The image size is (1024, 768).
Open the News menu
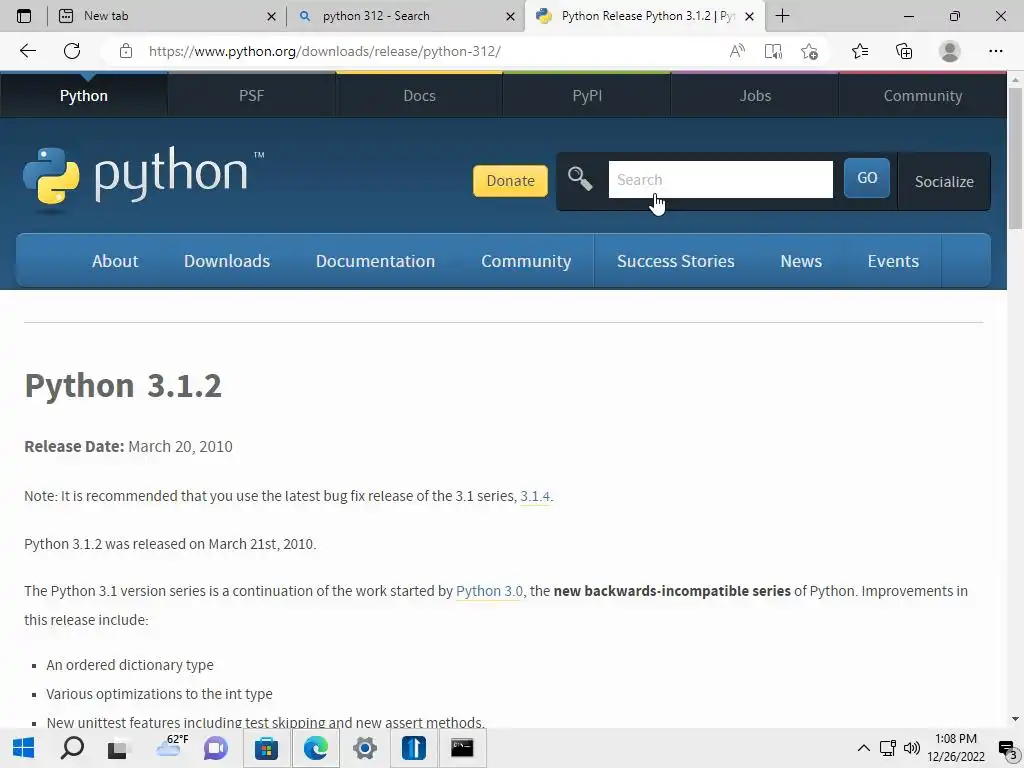(801, 261)
